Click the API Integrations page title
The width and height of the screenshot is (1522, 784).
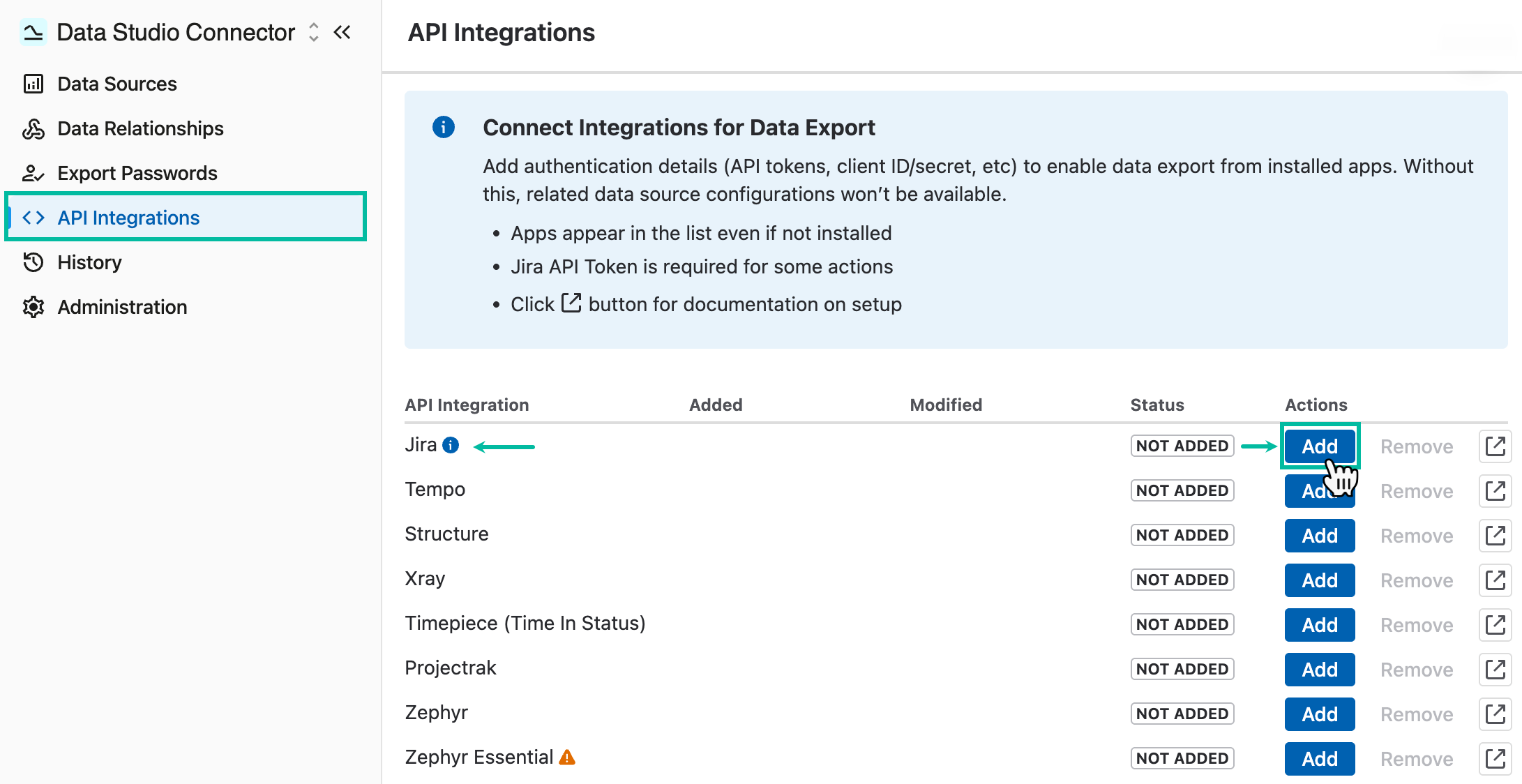click(x=502, y=32)
